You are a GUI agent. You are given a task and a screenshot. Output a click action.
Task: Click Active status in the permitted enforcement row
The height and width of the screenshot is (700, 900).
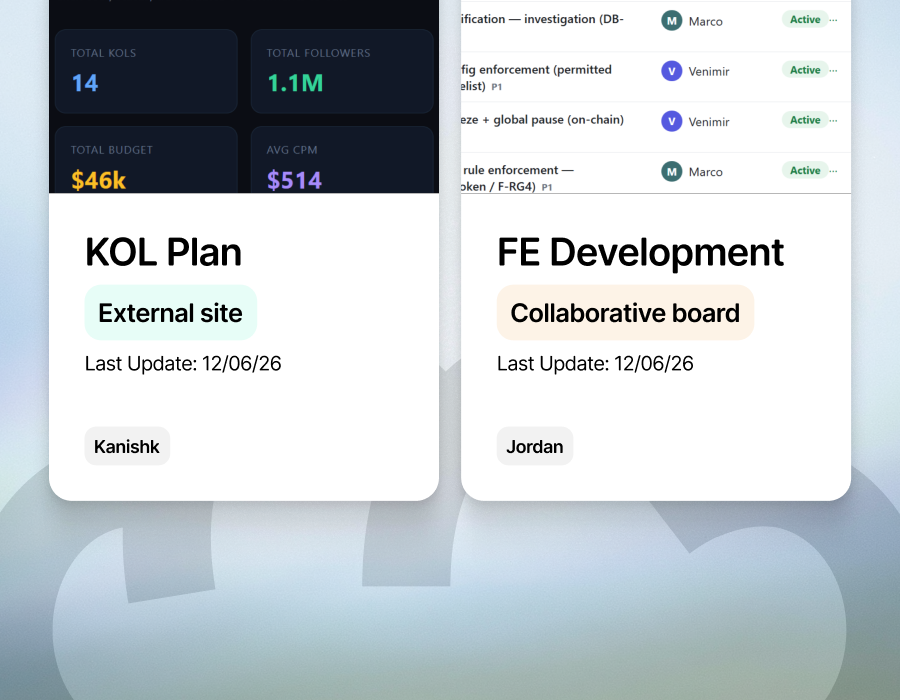tap(805, 70)
